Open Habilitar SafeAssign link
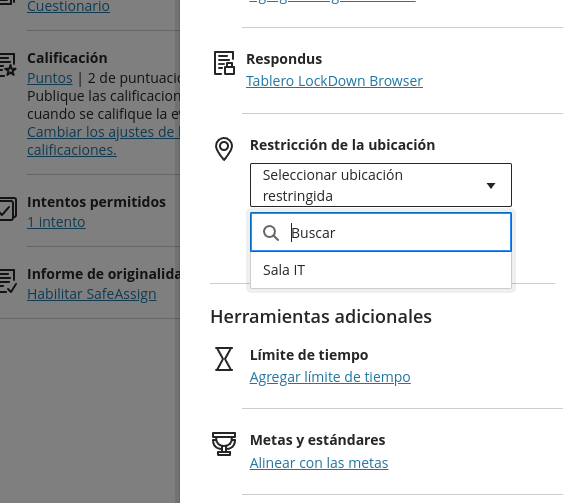 tap(92, 294)
